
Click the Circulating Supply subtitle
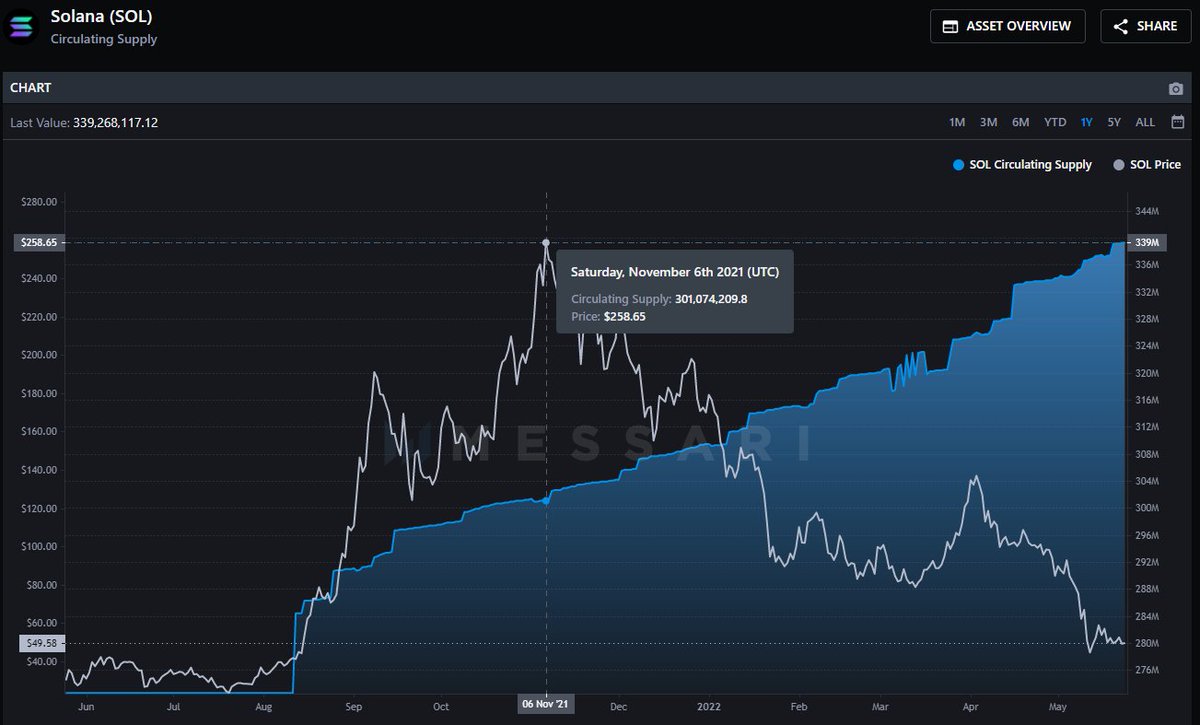tap(104, 39)
